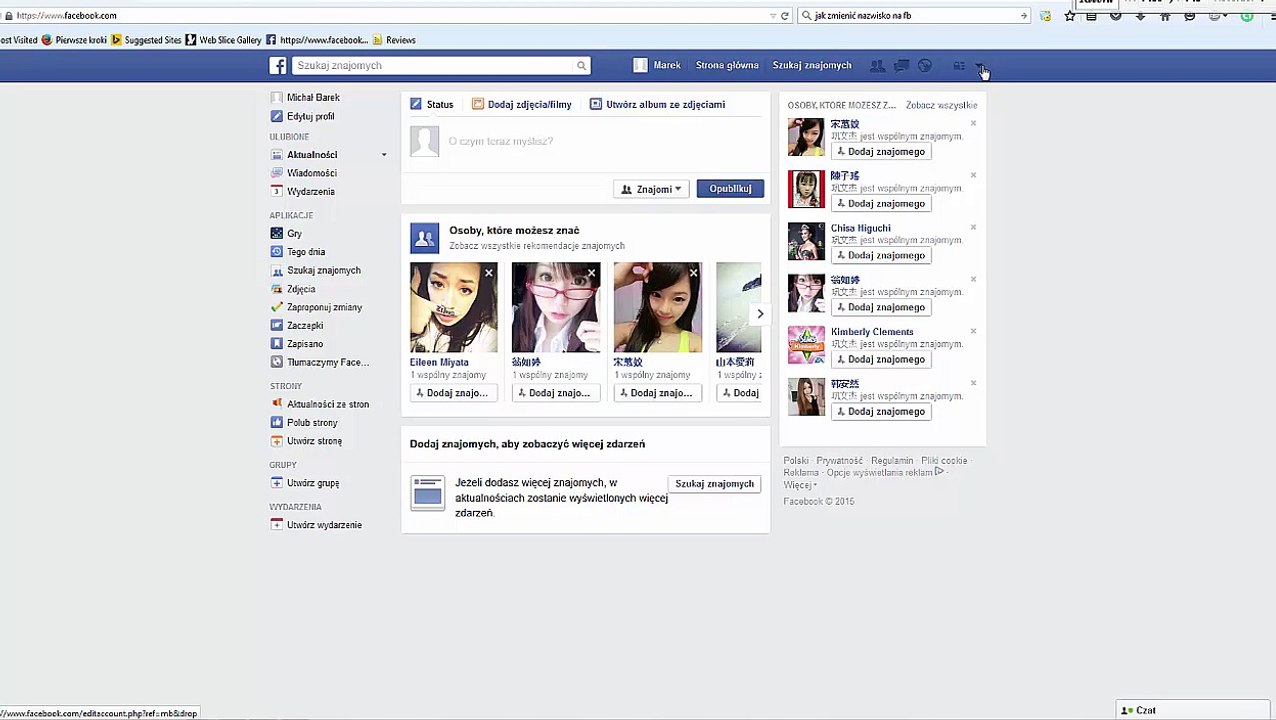Click Utwórz wydarzenie icon
1276x720 pixels.
pyautogui.click(x=277, y=525)
